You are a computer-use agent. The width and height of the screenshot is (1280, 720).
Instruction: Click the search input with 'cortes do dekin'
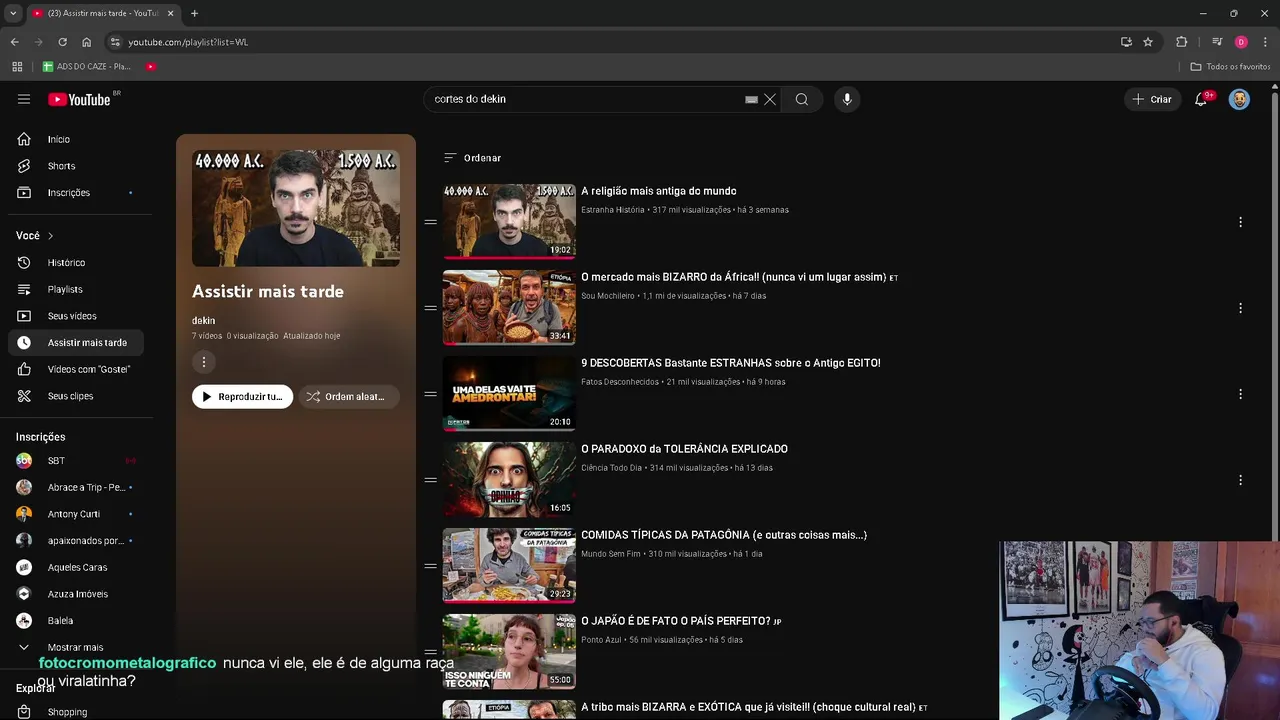[585, 99]
